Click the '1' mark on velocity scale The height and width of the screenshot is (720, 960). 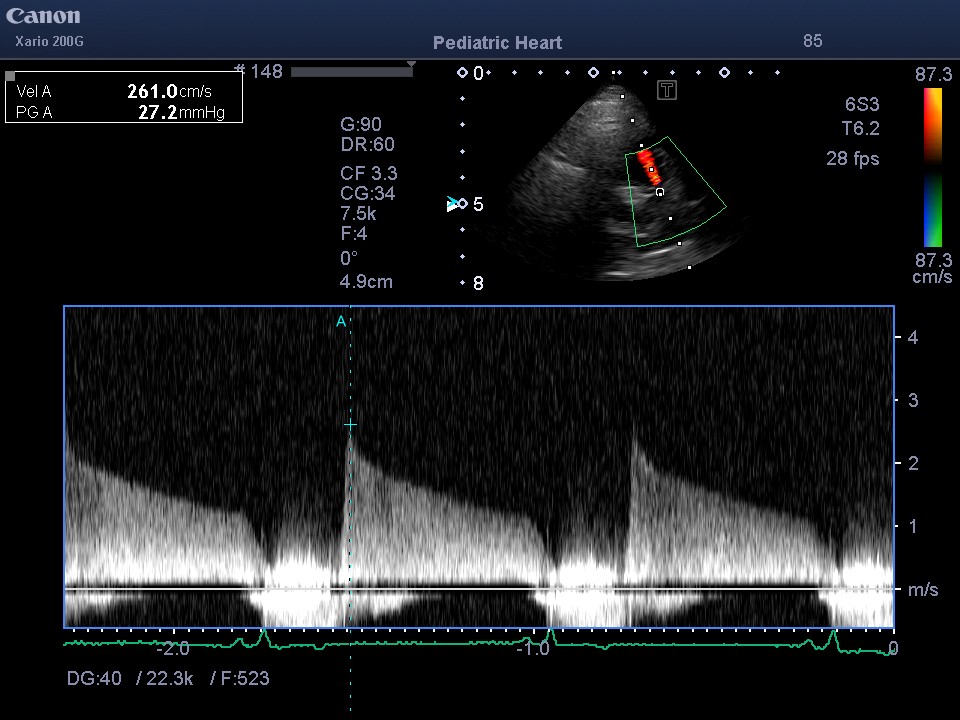[x=913, y=526]
